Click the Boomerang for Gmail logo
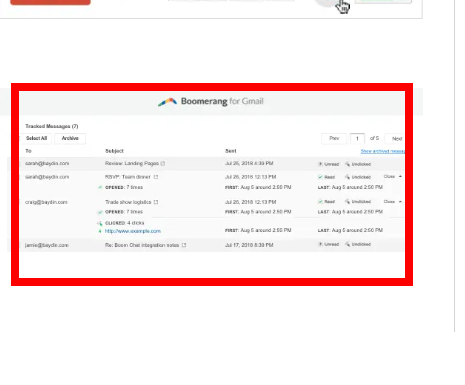The width and height of the screenshot is (465, 385). coord(211,101)
